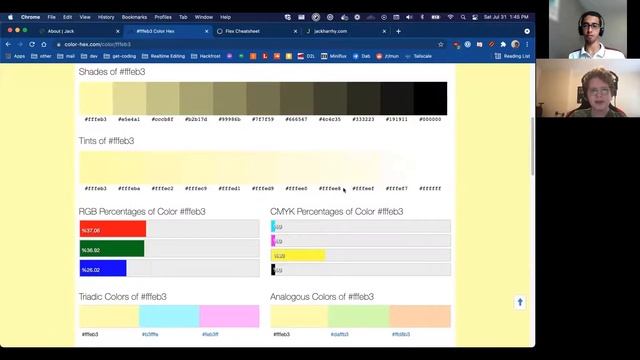Close the jackharrhy.com tab
640x360 pixels.
pyautogui.click(x=384, y=31)
